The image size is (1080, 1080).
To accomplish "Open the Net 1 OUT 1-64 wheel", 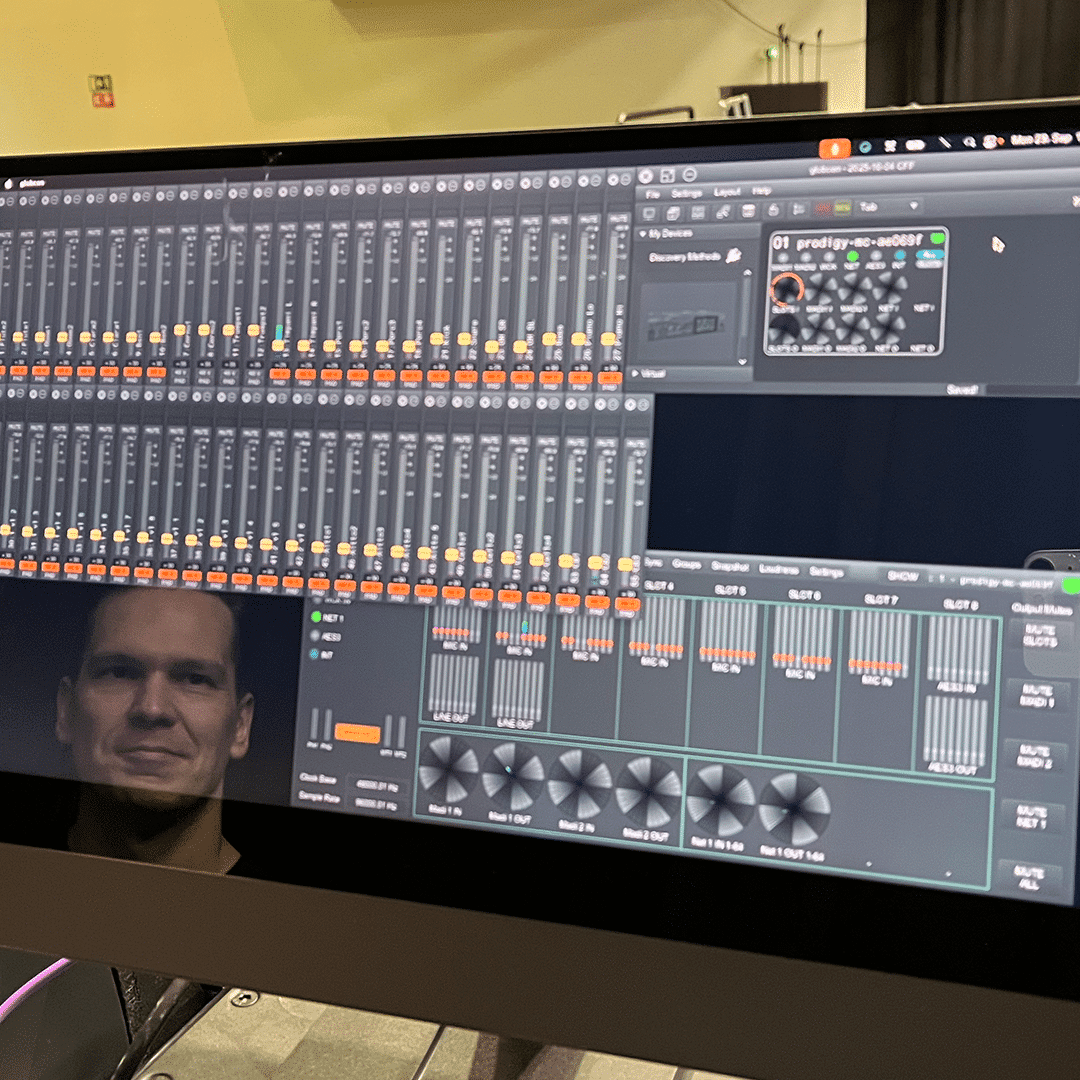I will pyautogui.click(x=793, y=807).
